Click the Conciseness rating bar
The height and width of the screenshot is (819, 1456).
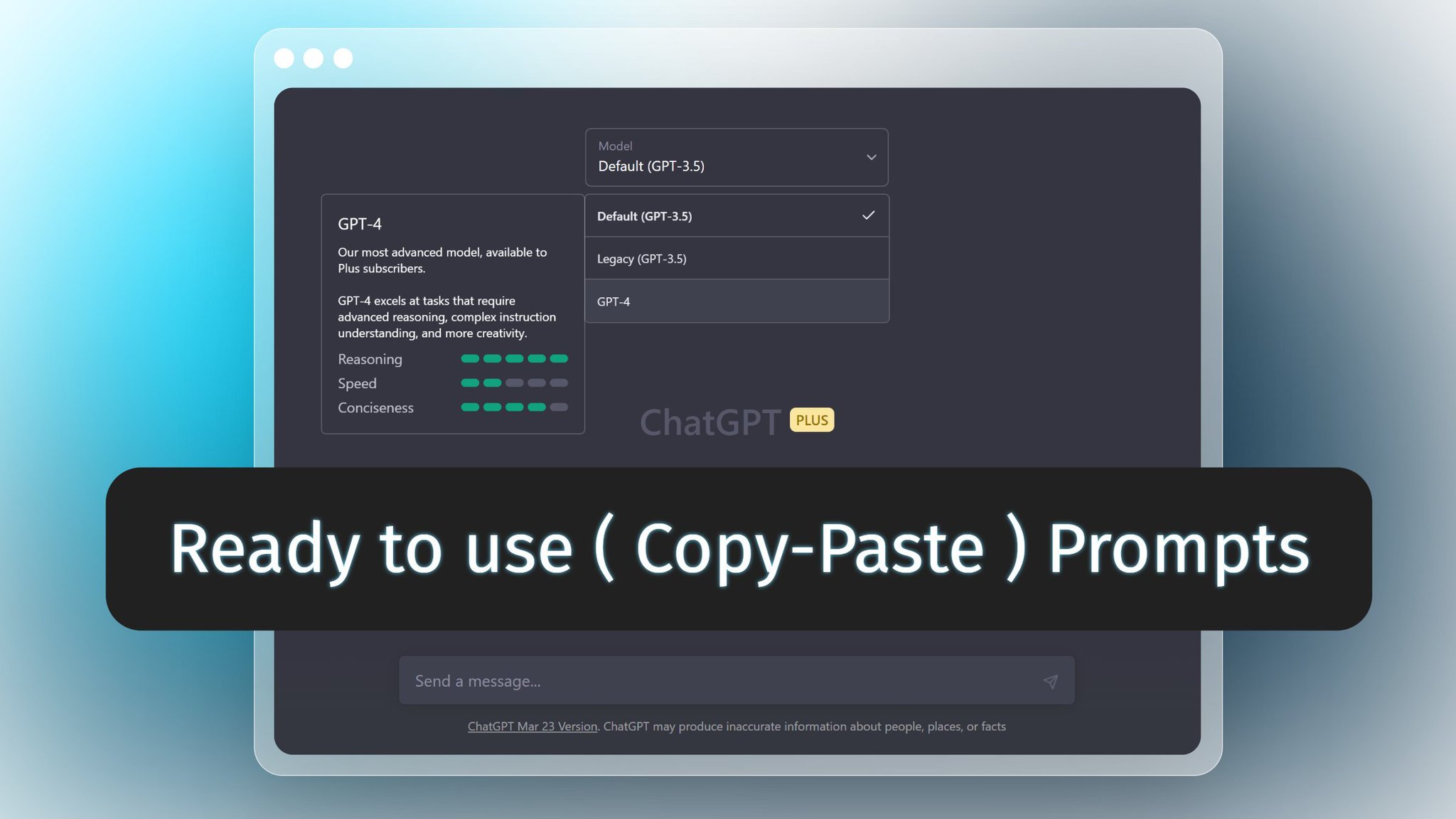pos(514,407)
